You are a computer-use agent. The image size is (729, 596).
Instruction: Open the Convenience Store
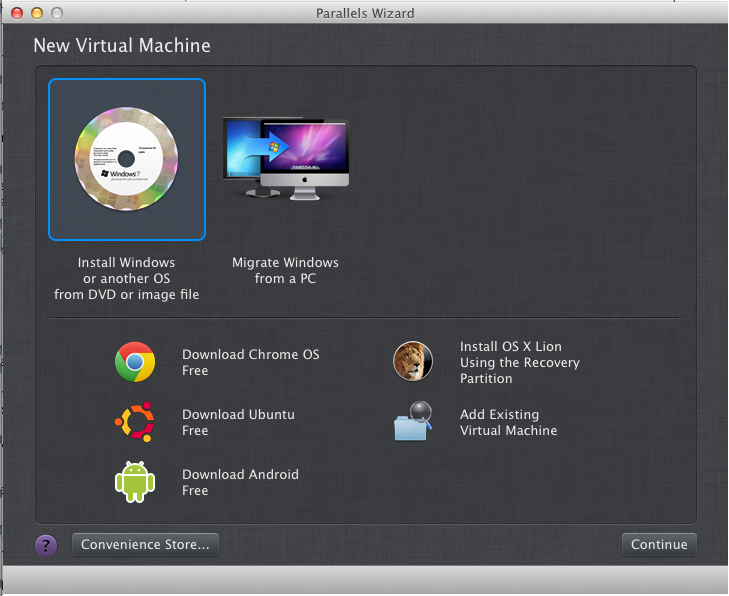[145, 544]
